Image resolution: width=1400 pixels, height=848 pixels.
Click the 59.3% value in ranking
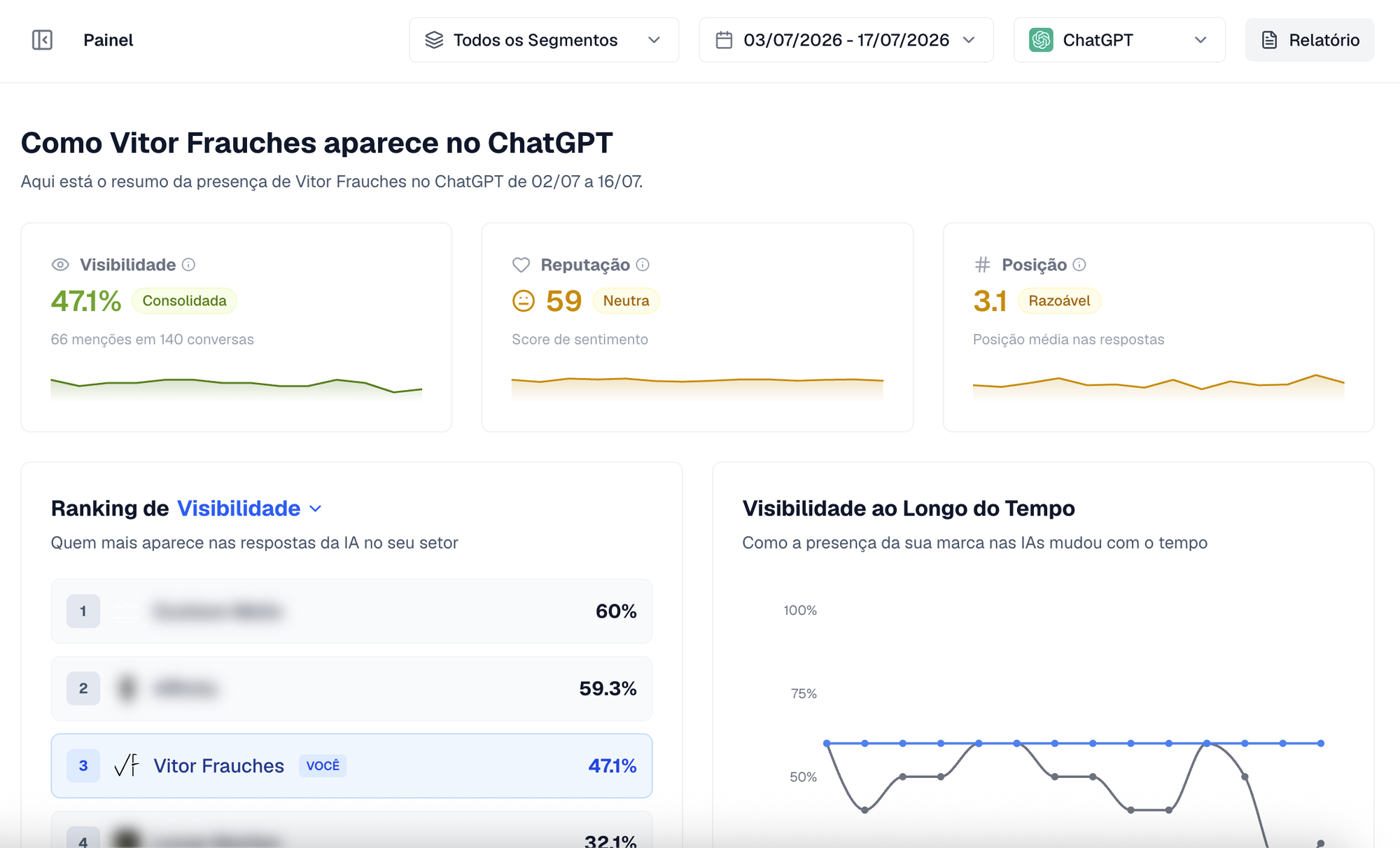tap(608, 688)
